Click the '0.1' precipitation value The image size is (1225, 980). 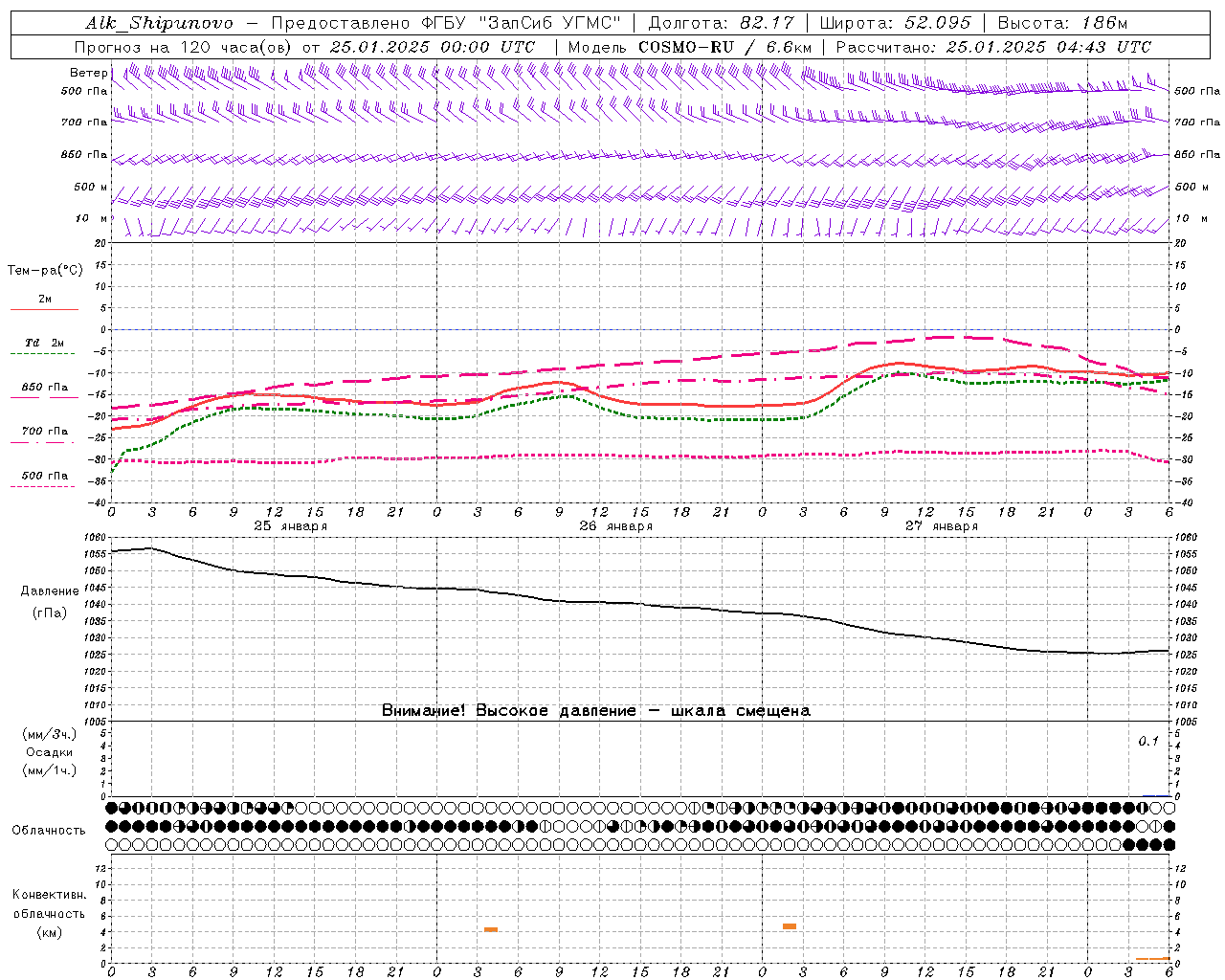(x=1148, y=741)
